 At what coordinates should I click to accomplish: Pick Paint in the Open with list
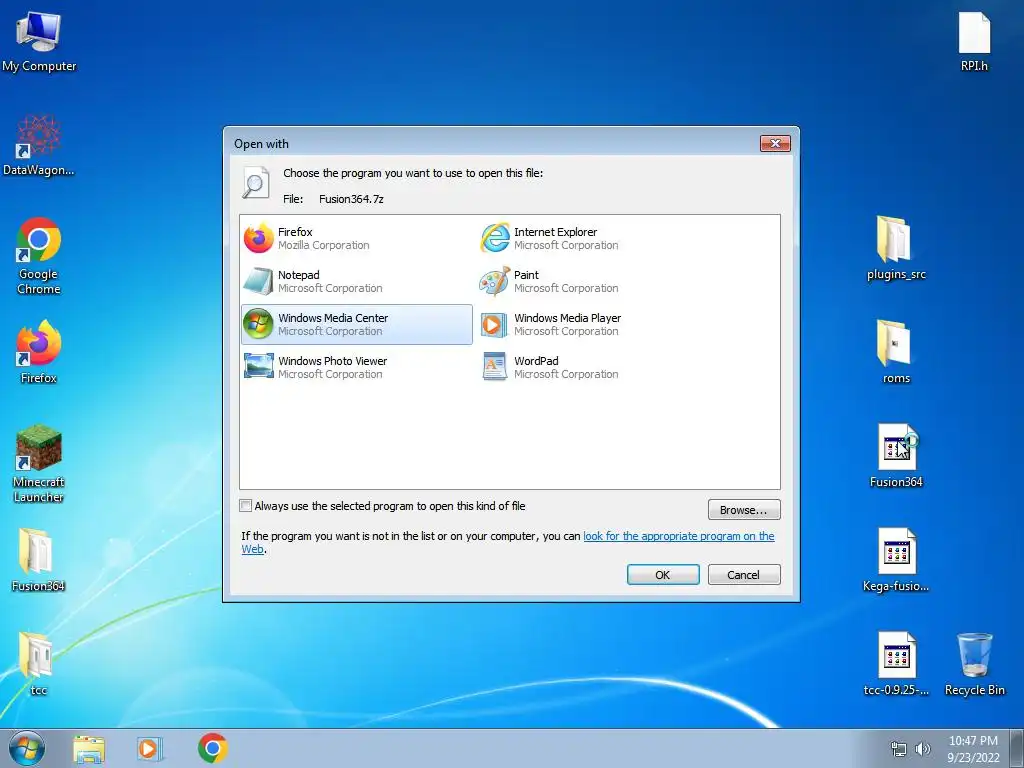click(x=592, y=281)
